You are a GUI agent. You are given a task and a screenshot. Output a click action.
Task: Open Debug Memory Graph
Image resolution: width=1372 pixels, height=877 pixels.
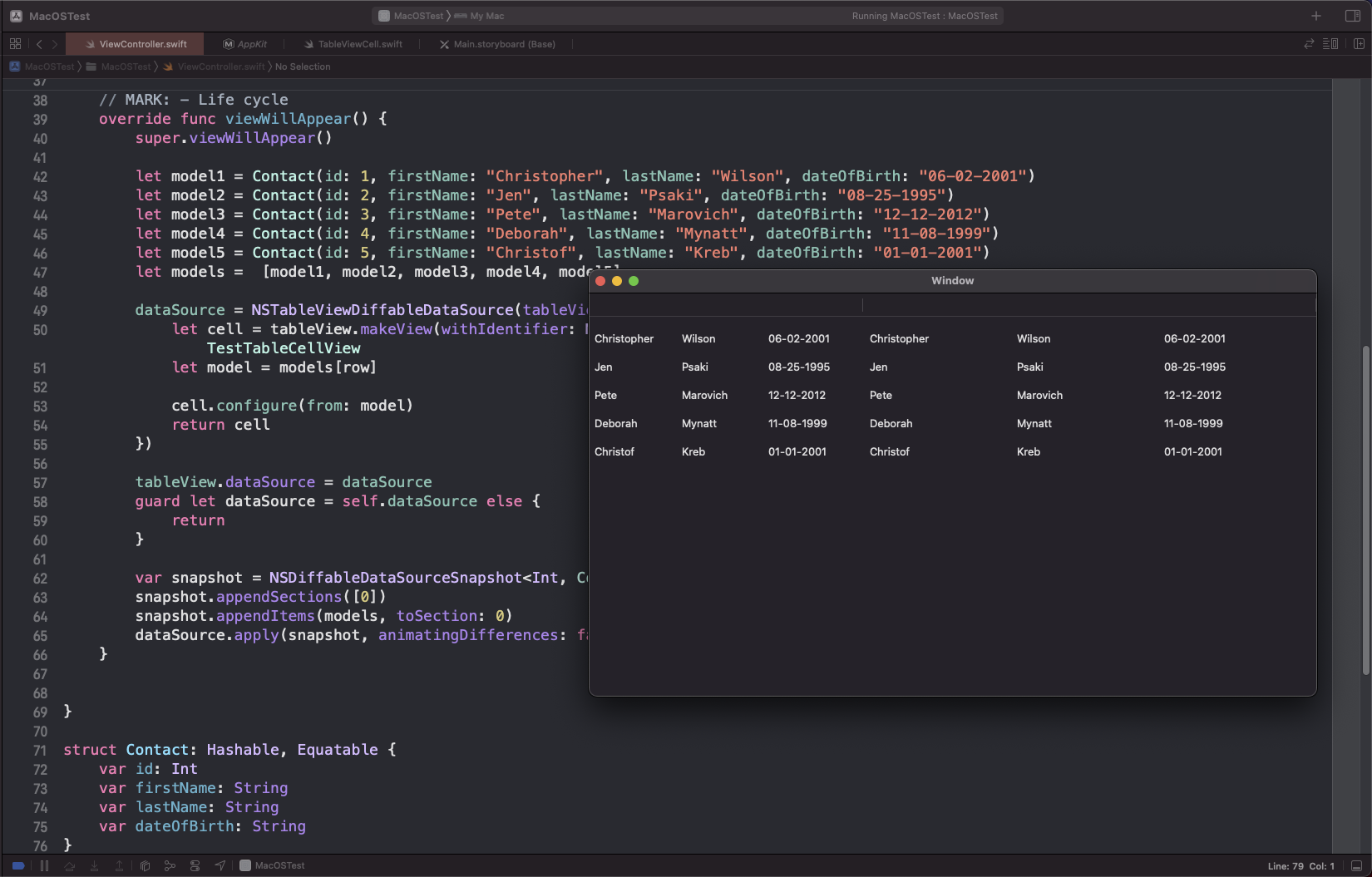point(170,865)
